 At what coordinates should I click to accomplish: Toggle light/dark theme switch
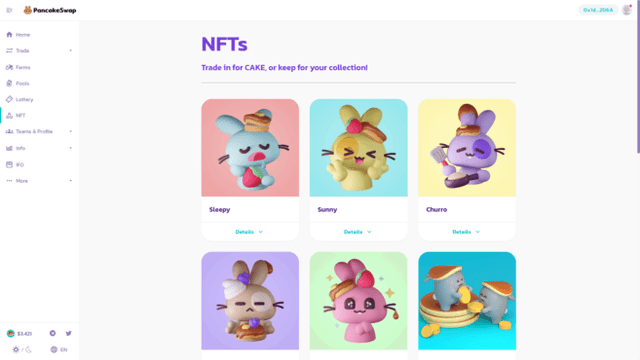coord(22,350)
